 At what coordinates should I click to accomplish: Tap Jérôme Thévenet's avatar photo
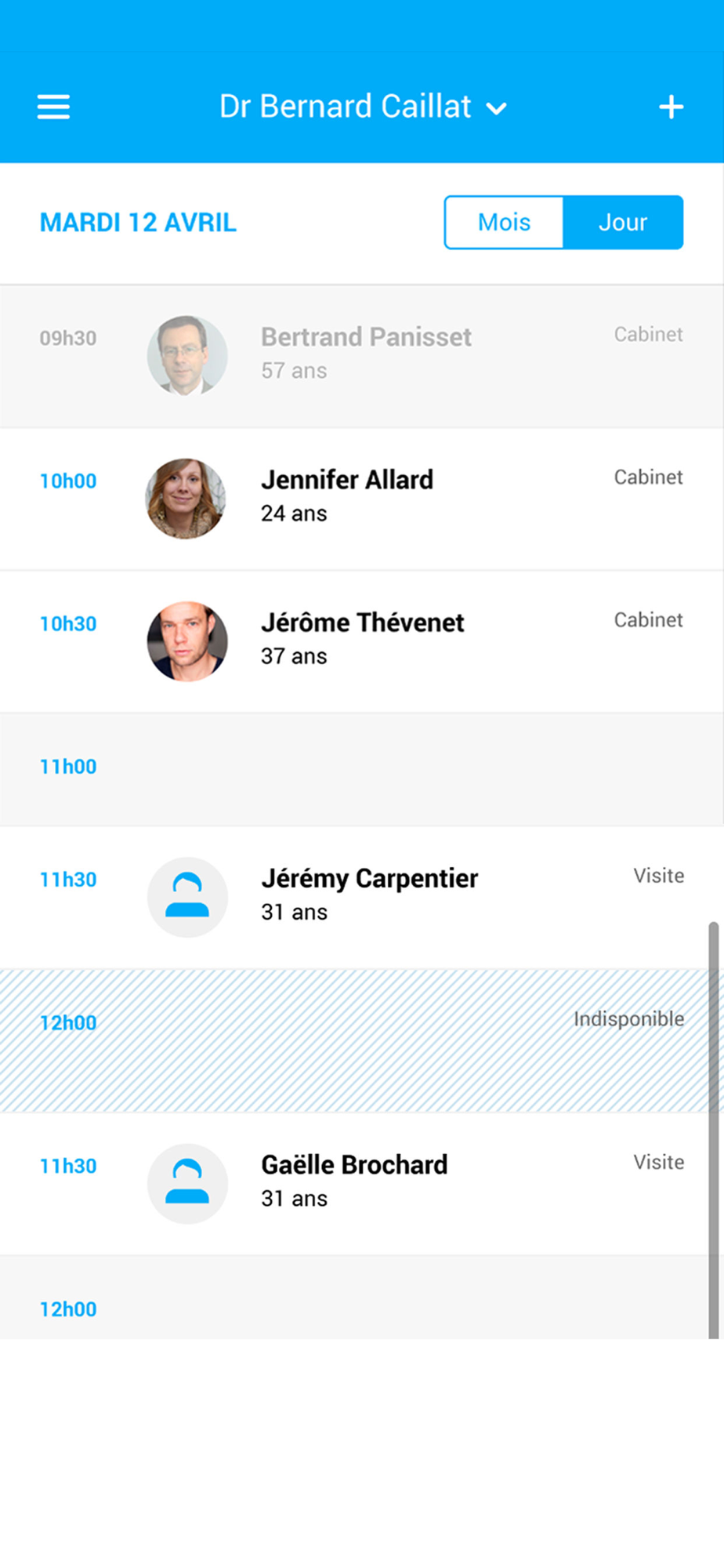(x=187, y=641)
